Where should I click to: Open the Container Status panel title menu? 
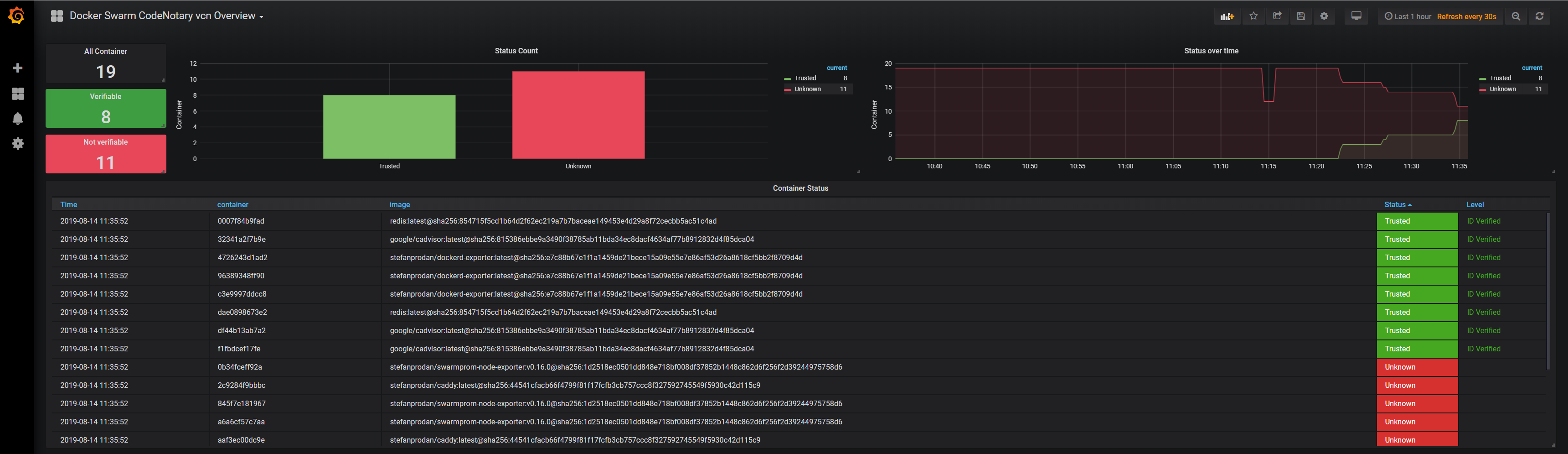[x=800, y=188]
